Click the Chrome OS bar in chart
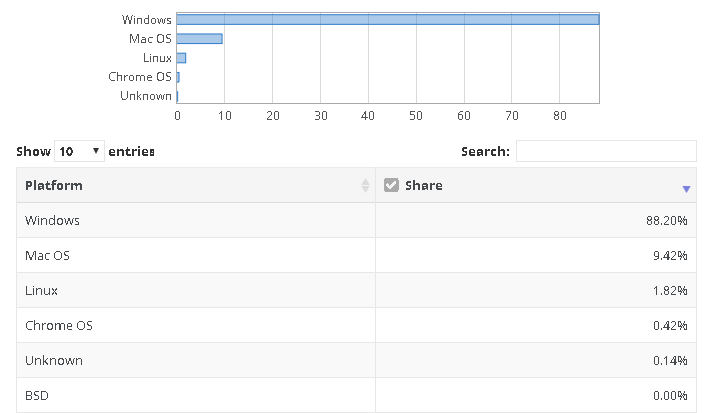712x413 pixels. [x=178, y=77]
